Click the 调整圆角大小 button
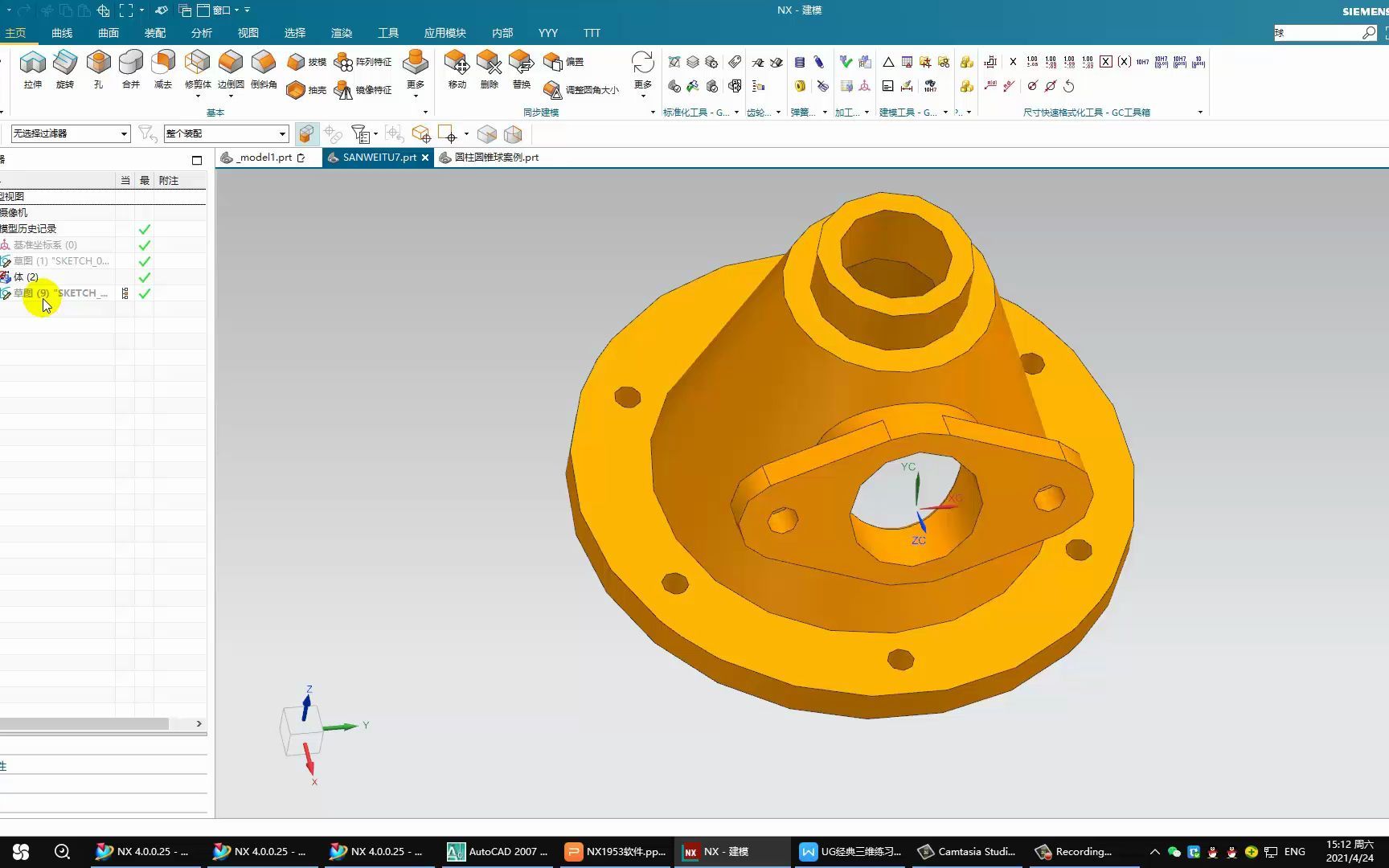Viewport: 1389px width, 868px height. (581, 90)
